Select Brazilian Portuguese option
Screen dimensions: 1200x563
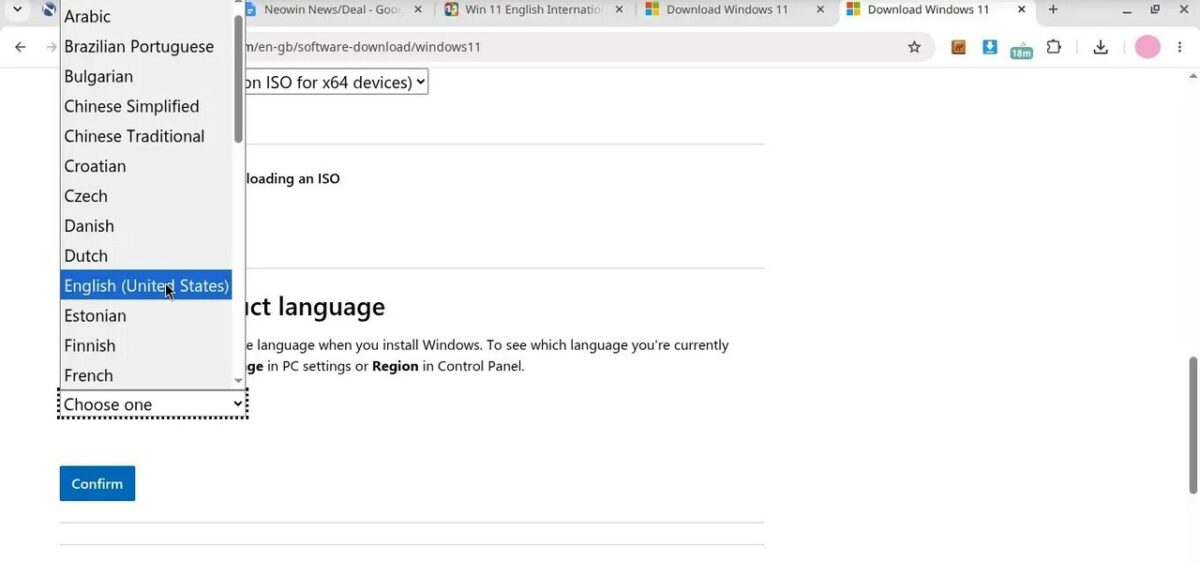(146, 46)
